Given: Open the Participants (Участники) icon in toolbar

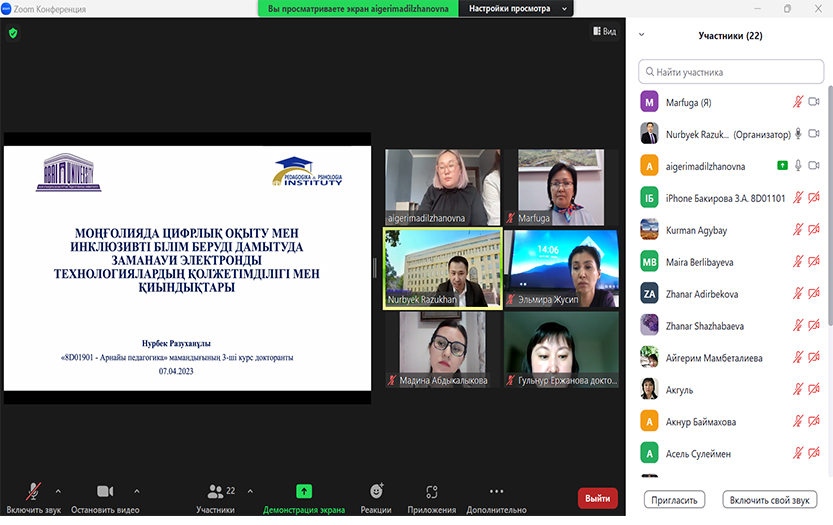Looking at the screenshot, I should tap(215, 492).
